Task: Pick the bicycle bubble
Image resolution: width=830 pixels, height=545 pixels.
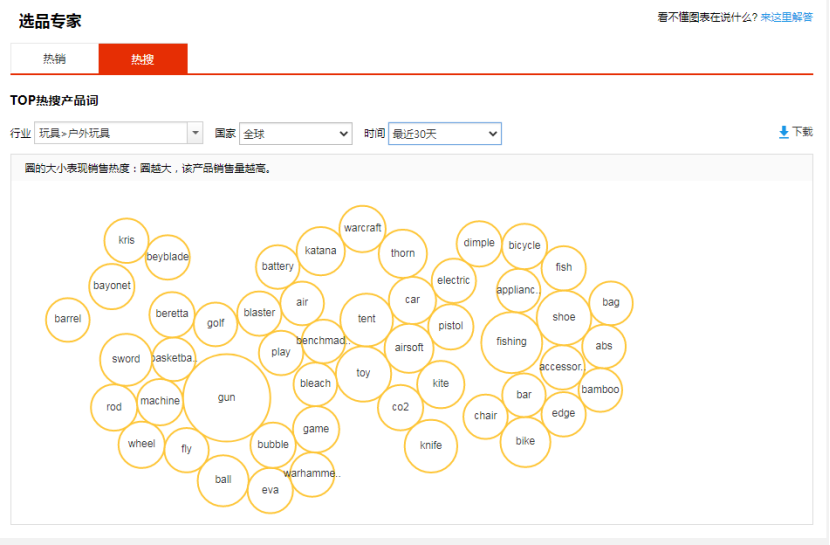Action: click(x=524, y=246)
